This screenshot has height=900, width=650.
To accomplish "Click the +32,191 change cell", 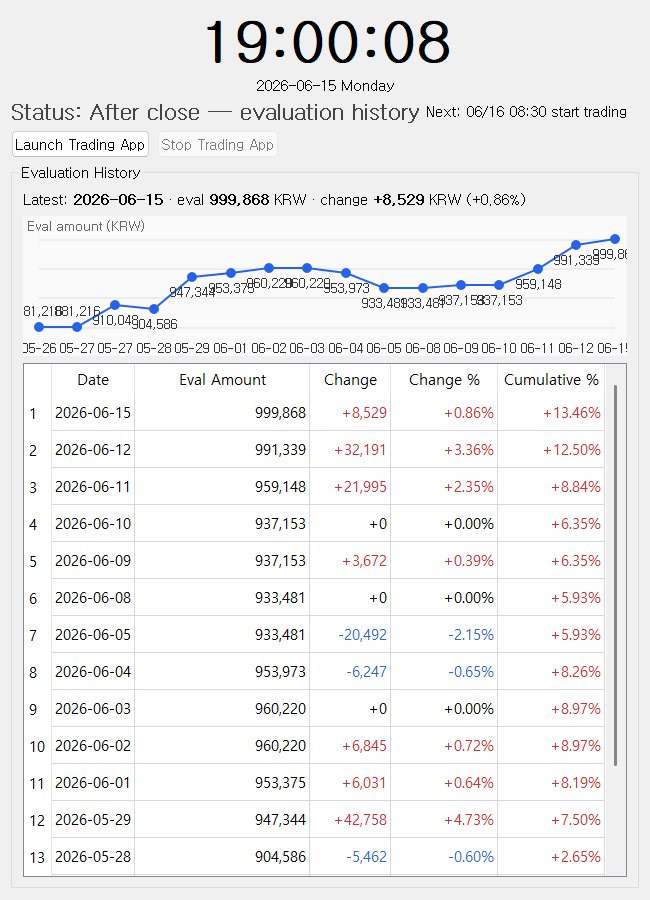I will (350, 449).
